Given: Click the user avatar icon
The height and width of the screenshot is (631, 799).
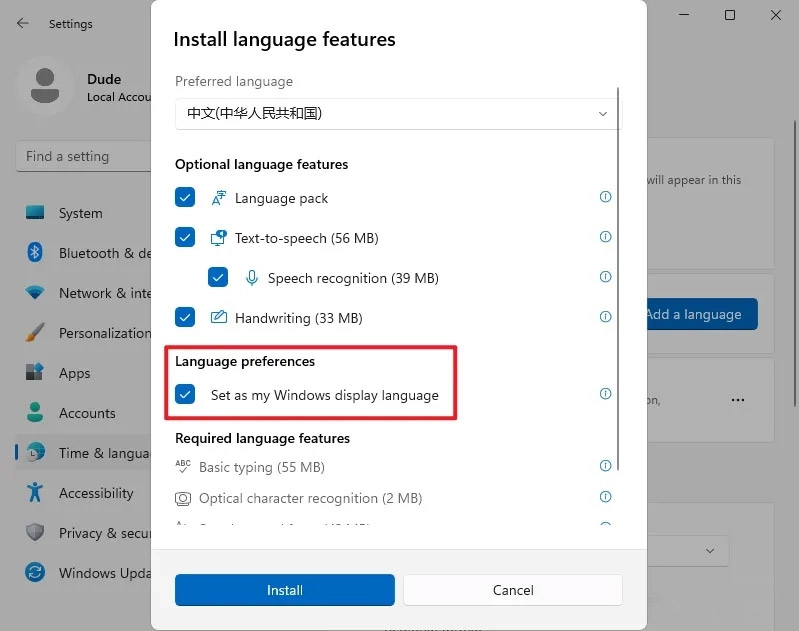Looking at the screenshot, I should coord(45,86).
